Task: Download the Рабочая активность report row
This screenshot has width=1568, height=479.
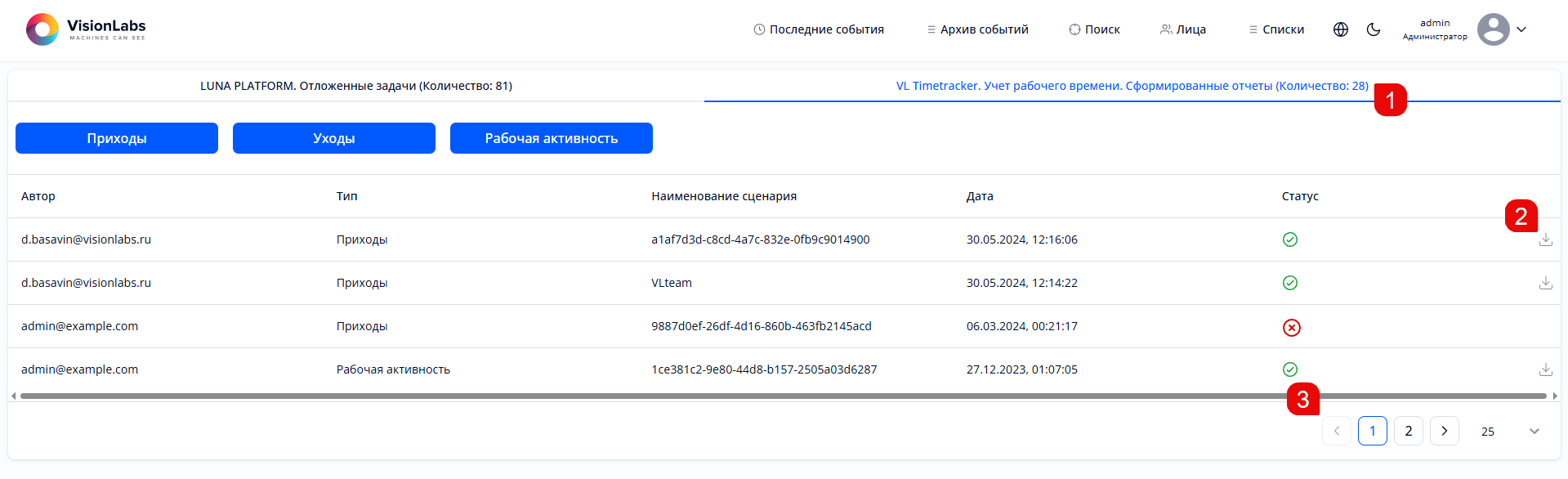Action: coord(1545,369)
